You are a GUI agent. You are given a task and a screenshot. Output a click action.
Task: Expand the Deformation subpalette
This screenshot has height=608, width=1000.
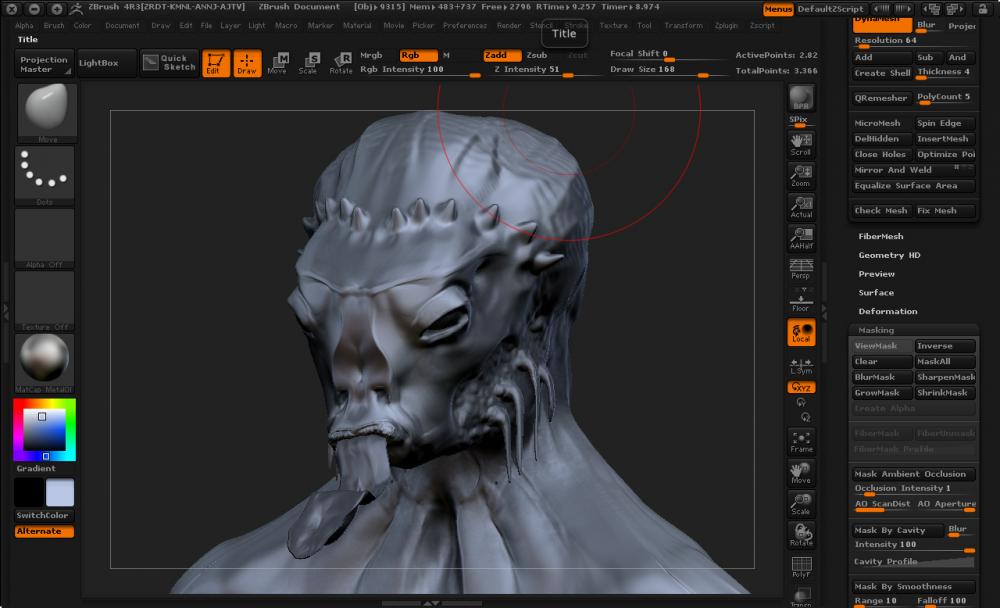coord(887,311)
